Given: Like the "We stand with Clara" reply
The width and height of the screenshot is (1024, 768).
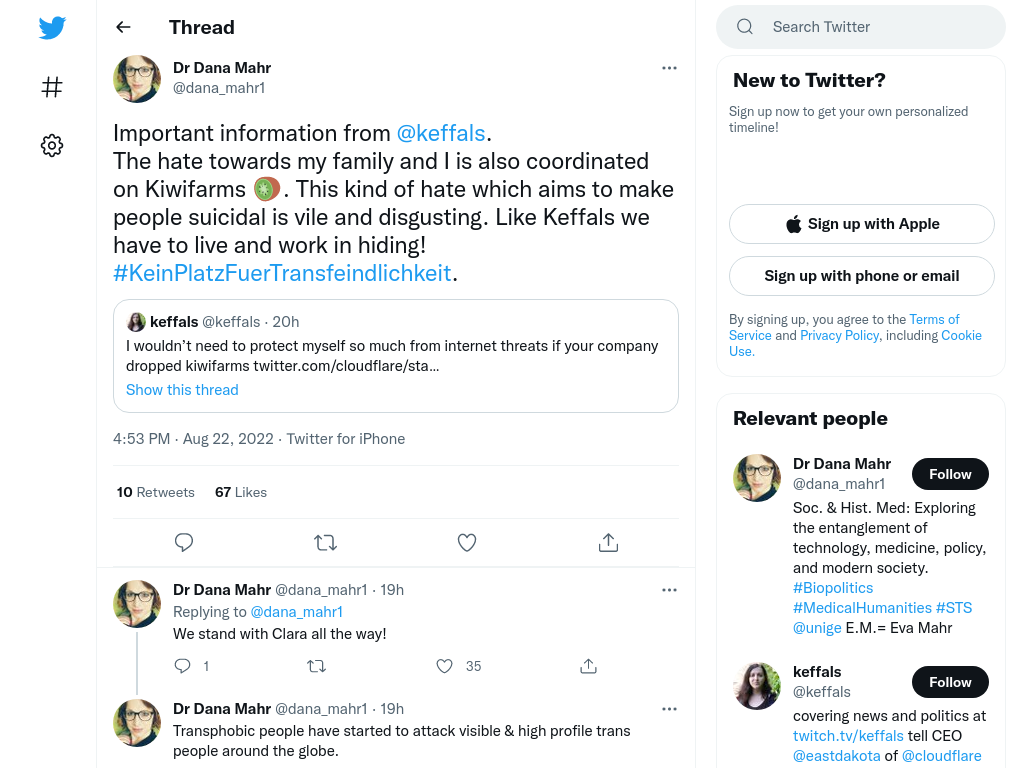Looking at the screenshot, I should click(445, 666).
